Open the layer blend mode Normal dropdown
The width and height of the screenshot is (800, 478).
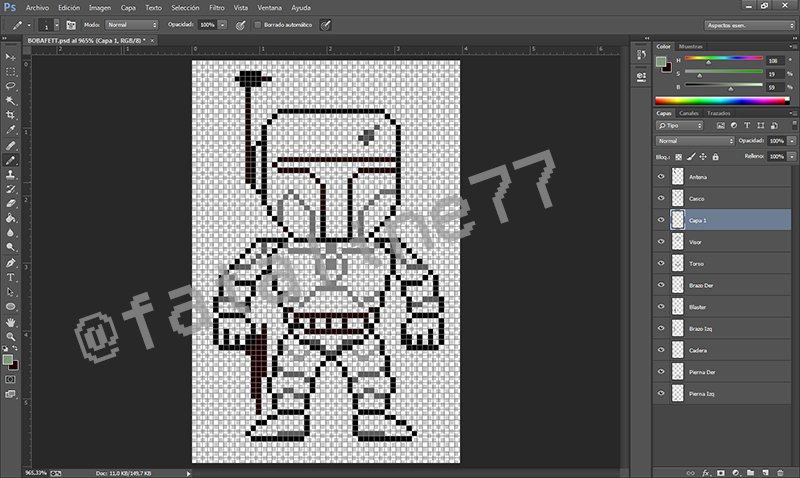(x=695, y=141)
